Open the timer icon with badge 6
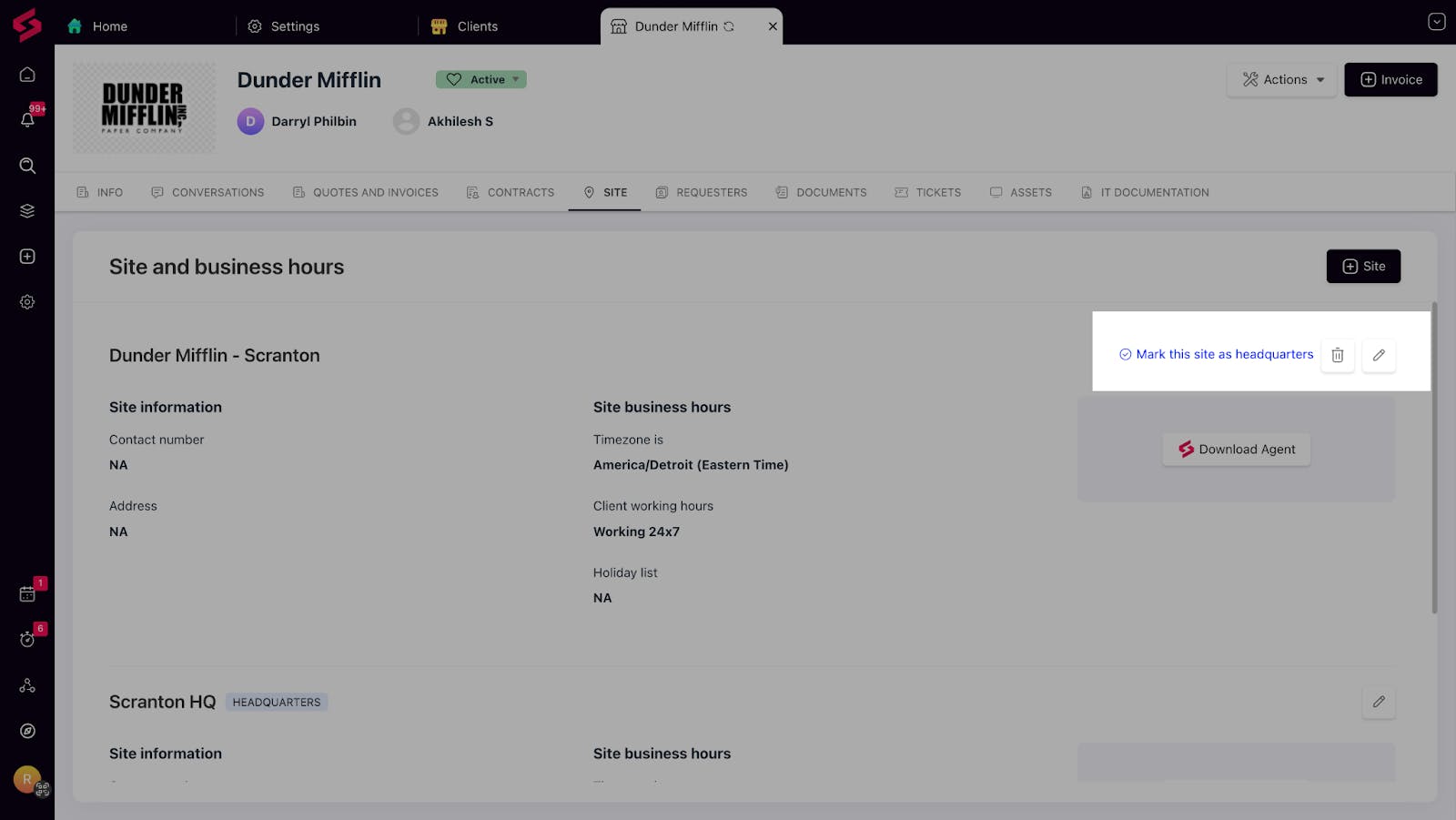The width and height of the screenshot is (1456, 820). pos(27,639)
